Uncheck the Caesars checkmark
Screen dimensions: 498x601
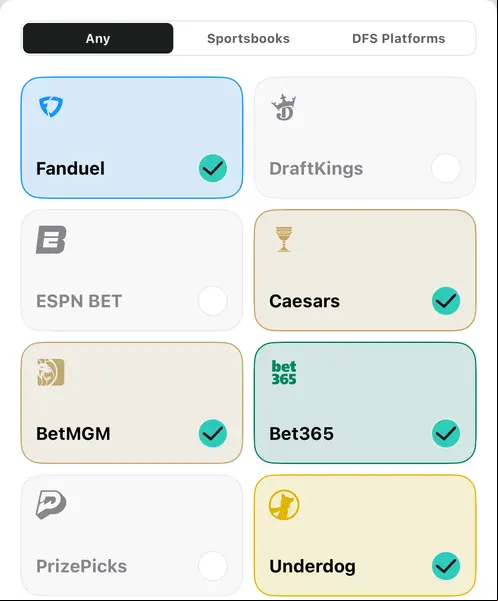(x=446, y=301)
